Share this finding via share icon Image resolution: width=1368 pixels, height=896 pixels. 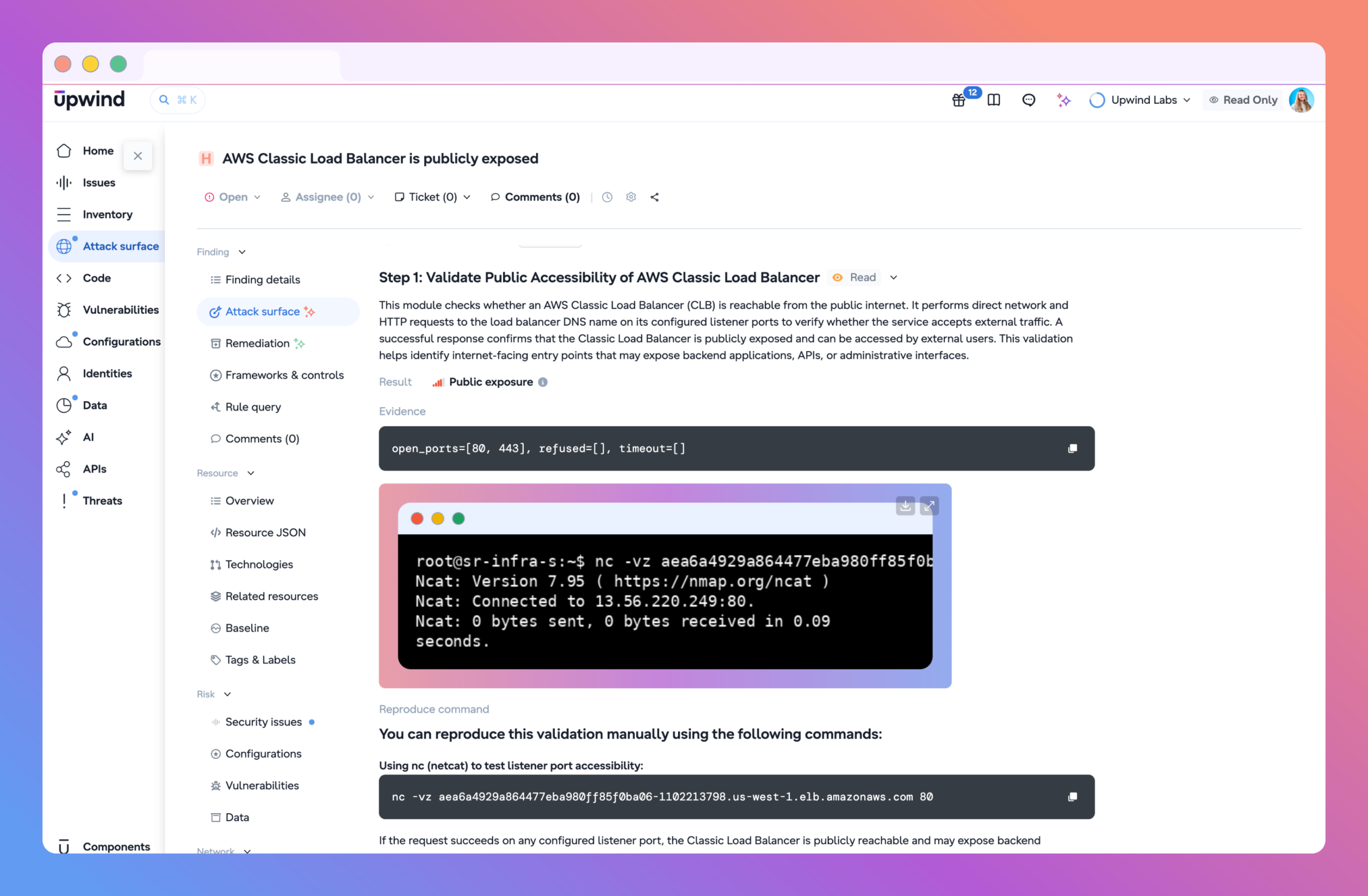[x=655, y=197]
